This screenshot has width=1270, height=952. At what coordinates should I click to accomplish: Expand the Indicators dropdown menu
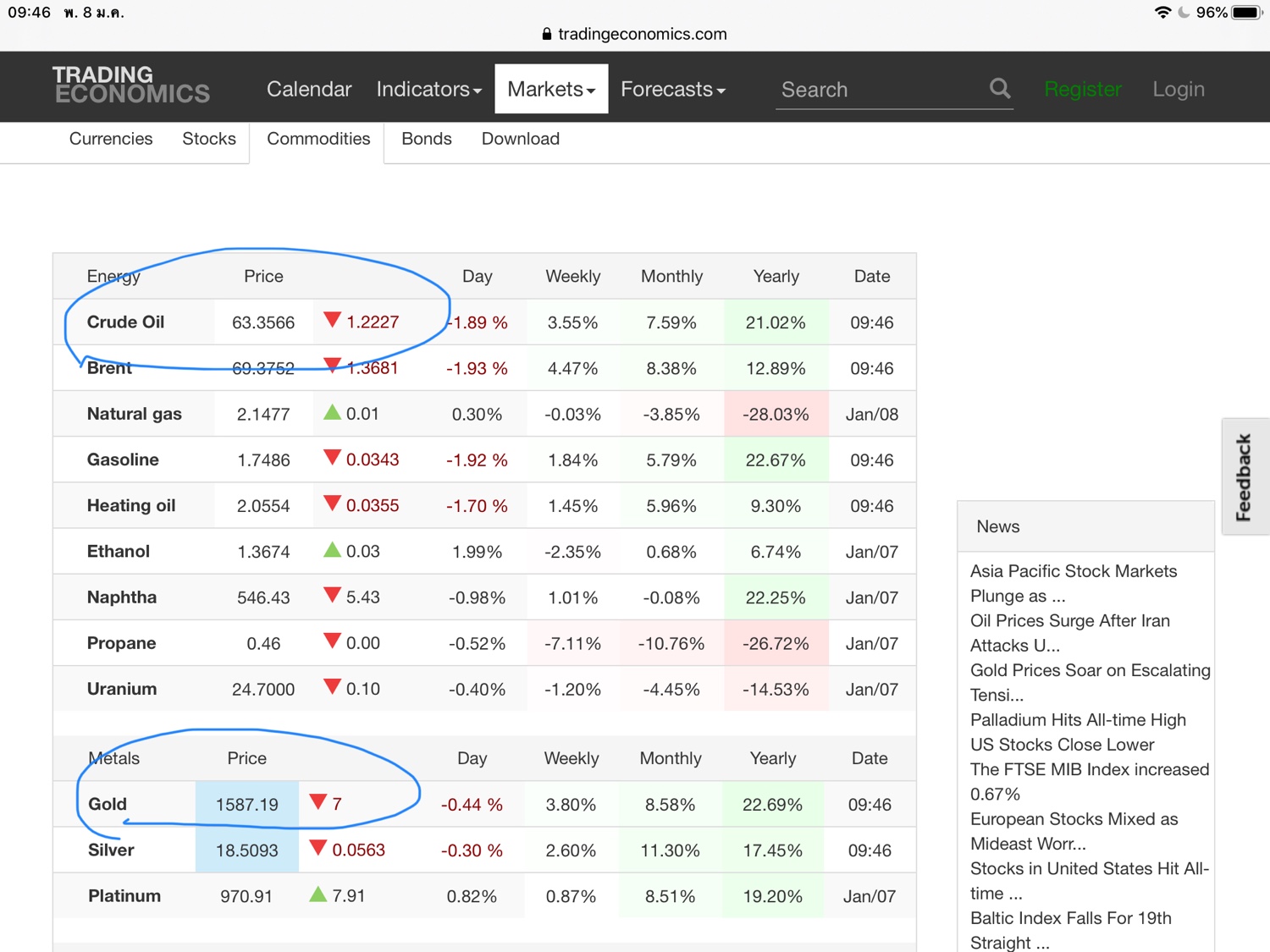tap(428, 89)
